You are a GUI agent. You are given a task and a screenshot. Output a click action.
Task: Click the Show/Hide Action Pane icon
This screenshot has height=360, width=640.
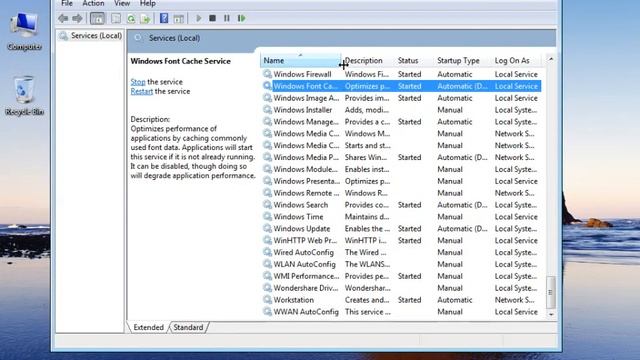click(178, 18)
